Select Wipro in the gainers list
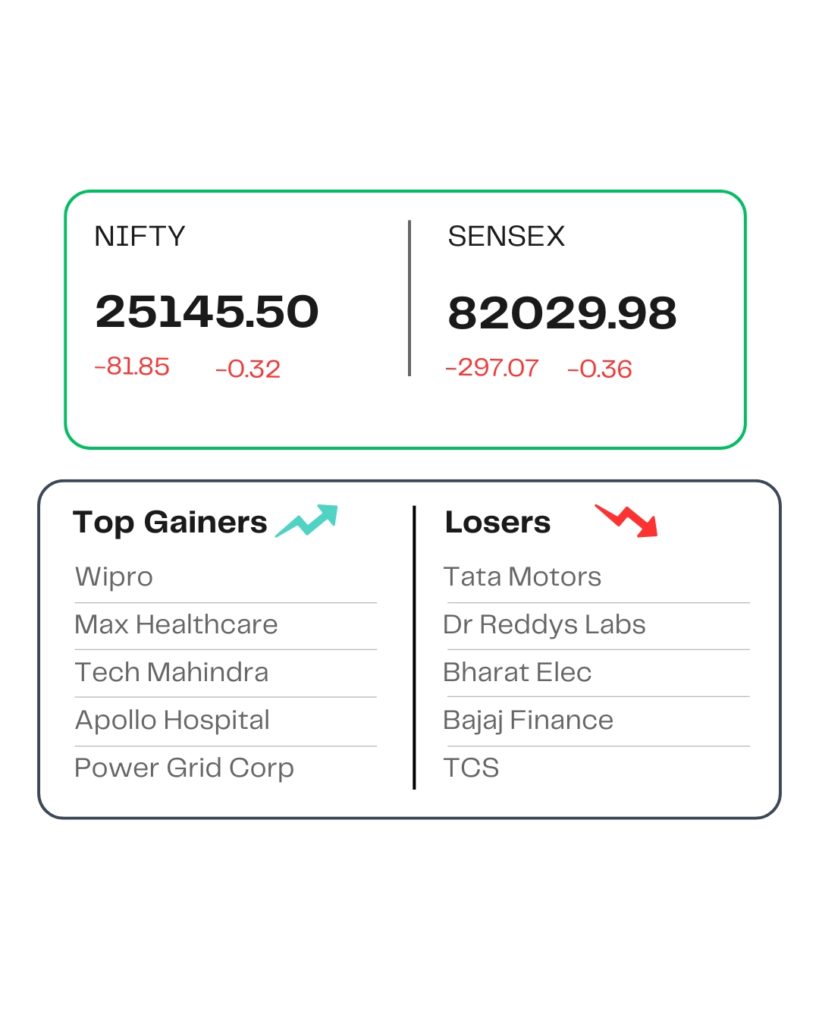The height and width of the screenshot is (1024, 819). click(114, 577)
